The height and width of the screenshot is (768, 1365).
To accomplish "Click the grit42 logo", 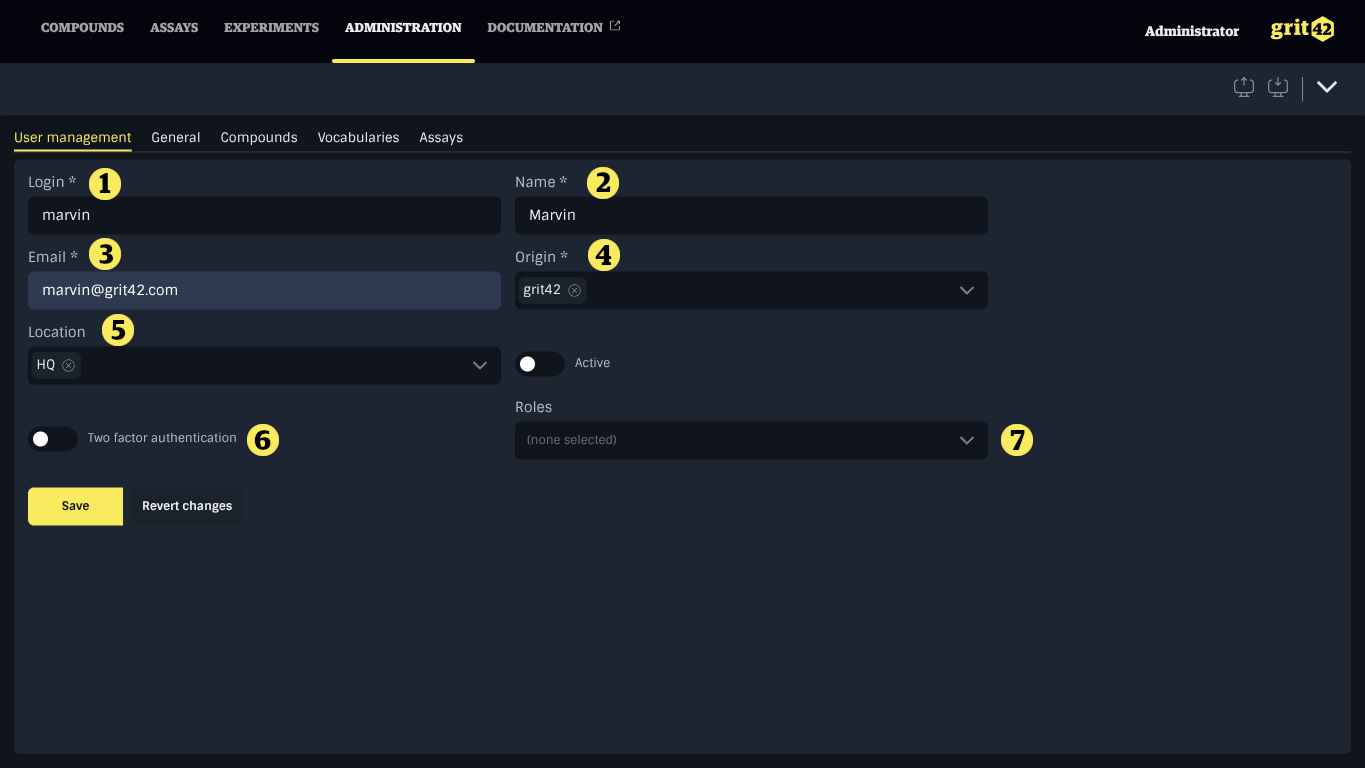I will tap(1302, 29).
